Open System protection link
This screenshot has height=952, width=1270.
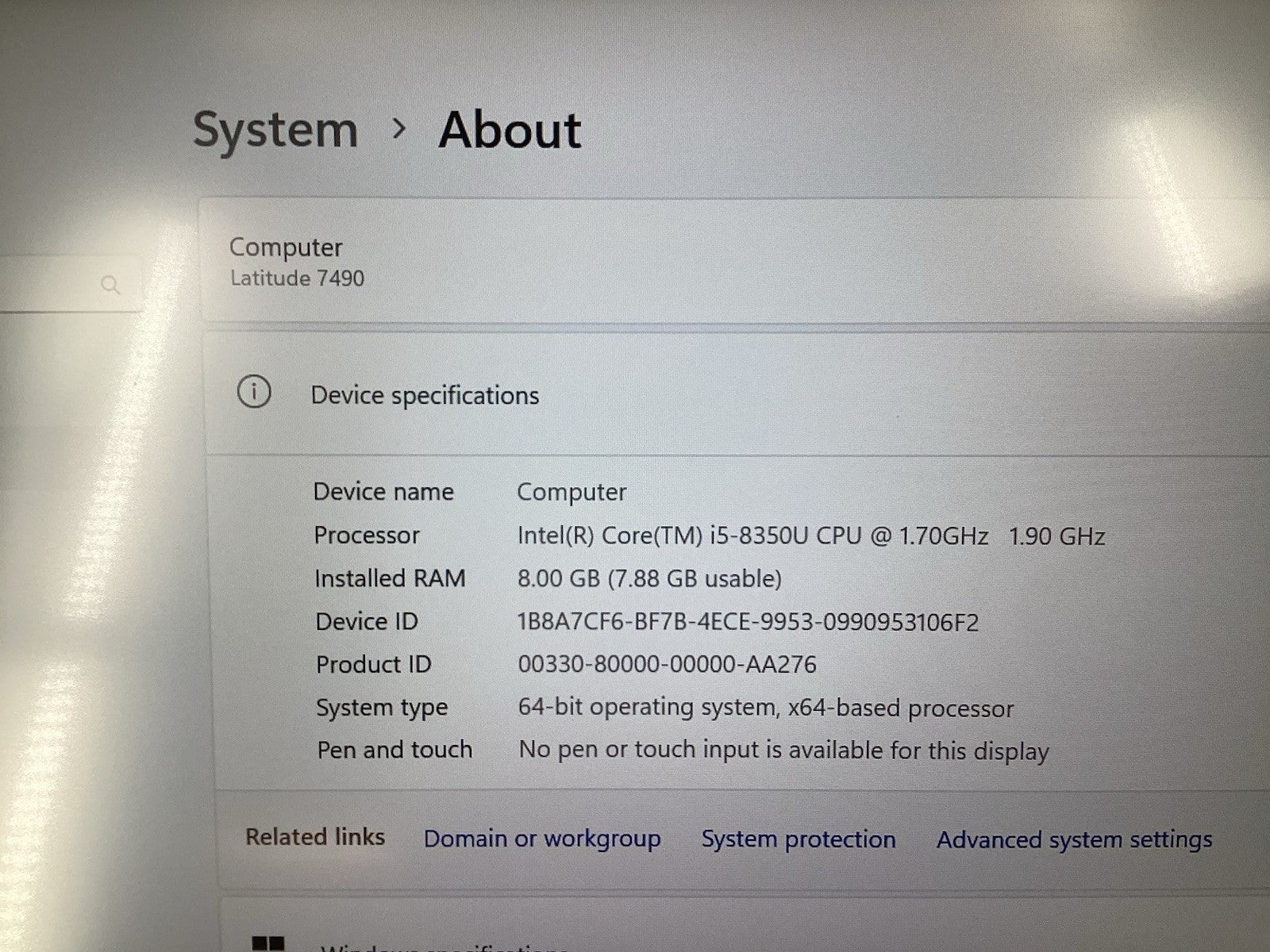coord(799,839)
